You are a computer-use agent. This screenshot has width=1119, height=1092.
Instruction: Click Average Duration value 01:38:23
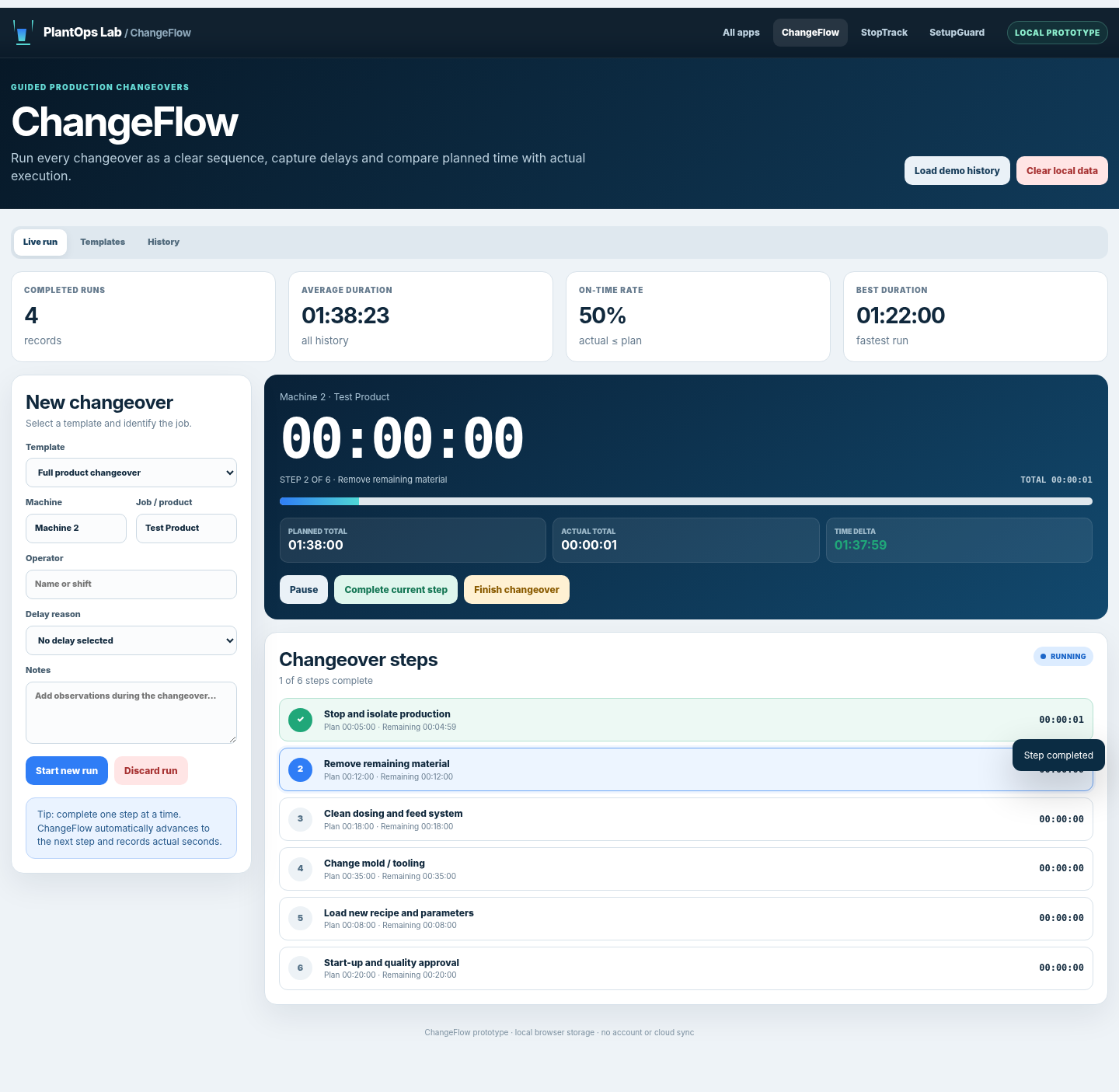coord(345,316)
